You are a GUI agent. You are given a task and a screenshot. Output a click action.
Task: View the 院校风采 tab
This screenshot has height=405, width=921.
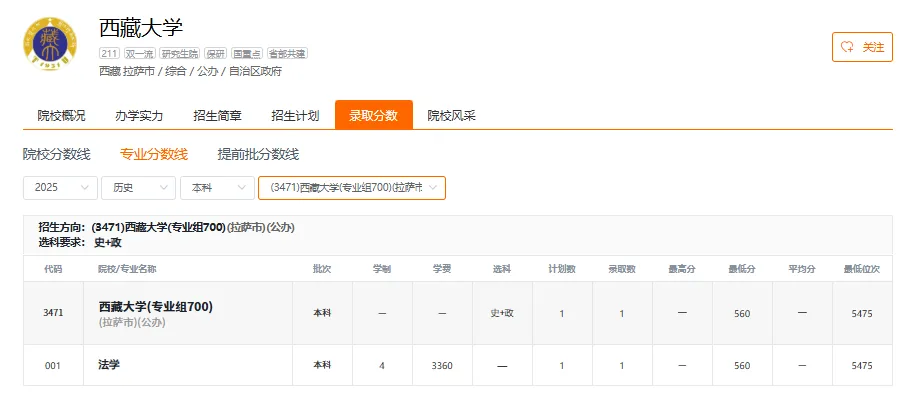point(451,116)
